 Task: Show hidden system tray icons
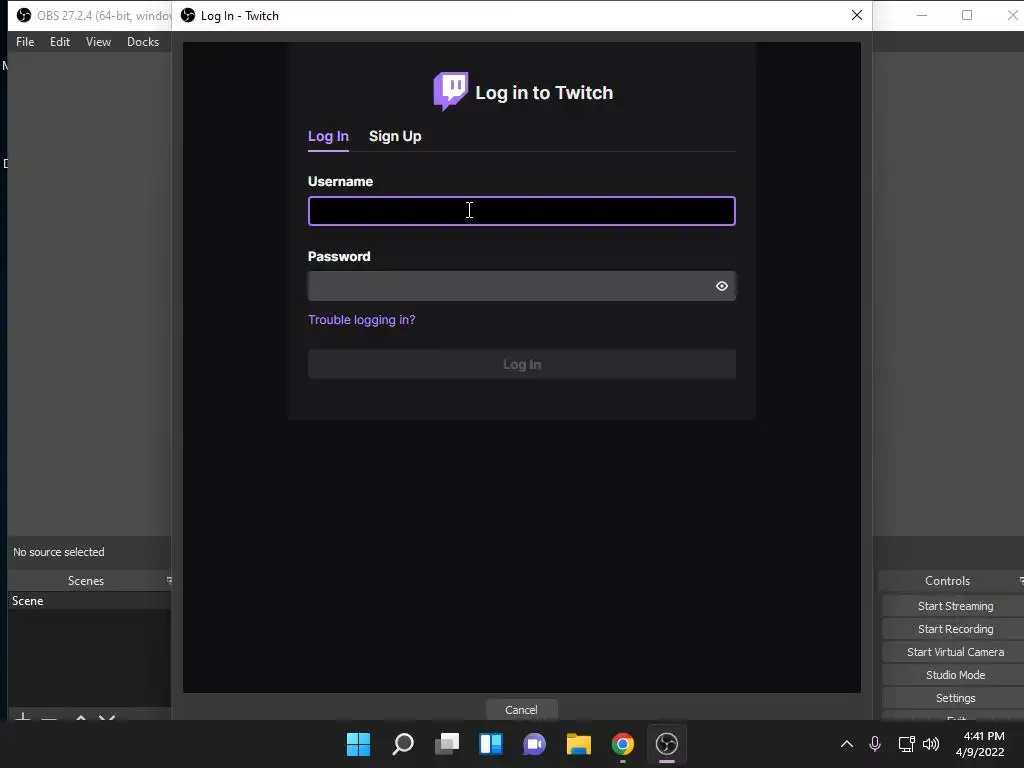pos(846,744)
